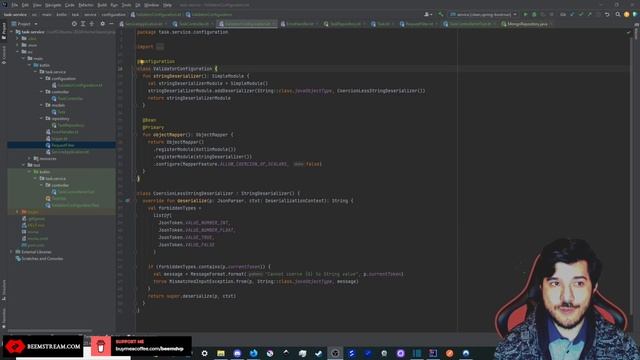Collapse the repository package node
640x360 pixels.
coord(42,119)
